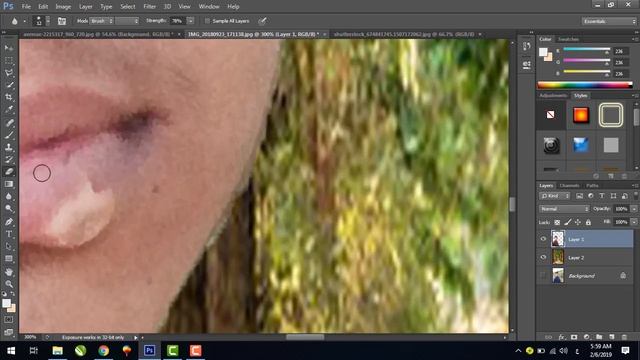Select the Blur tool in toolbox
The width and height of the screenshot is (640, 360).
click(9, 196)
